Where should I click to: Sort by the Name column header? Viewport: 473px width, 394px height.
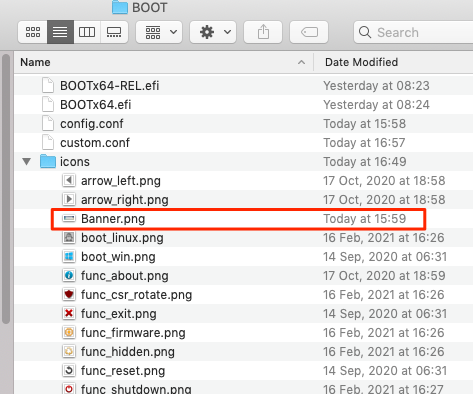163,62
